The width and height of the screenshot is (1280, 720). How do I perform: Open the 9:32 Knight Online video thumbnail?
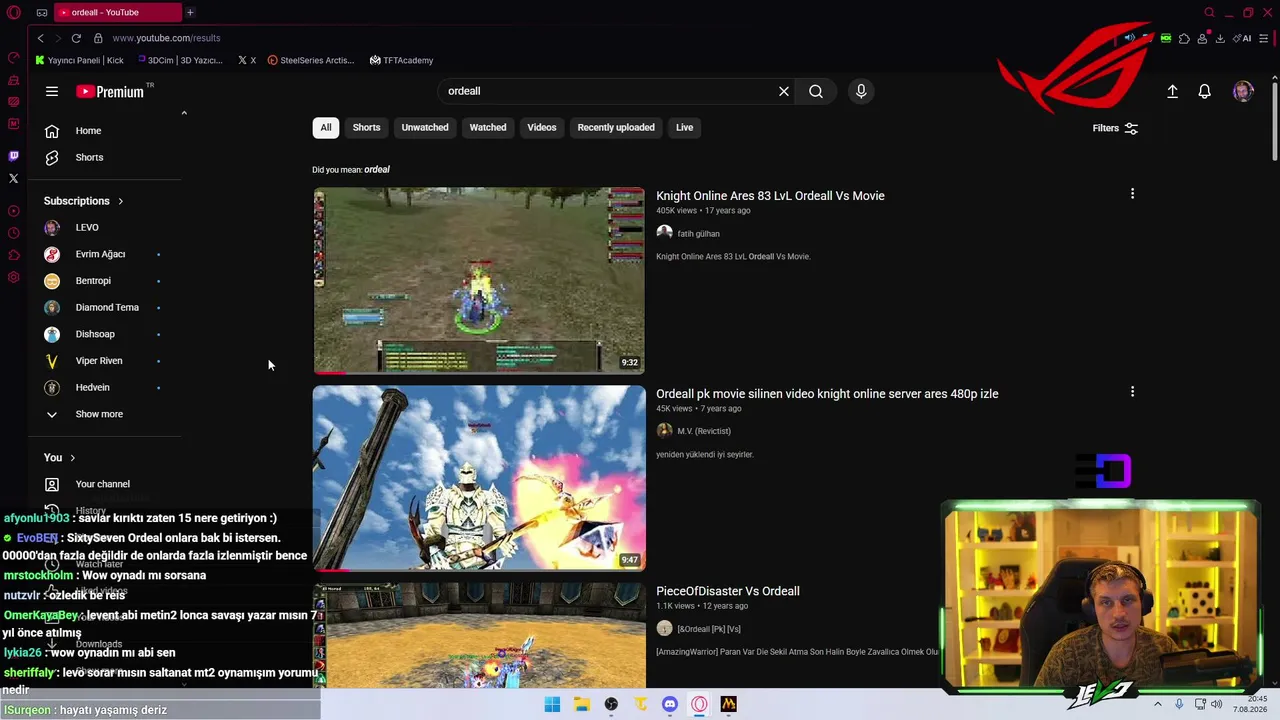coord(479,281)
